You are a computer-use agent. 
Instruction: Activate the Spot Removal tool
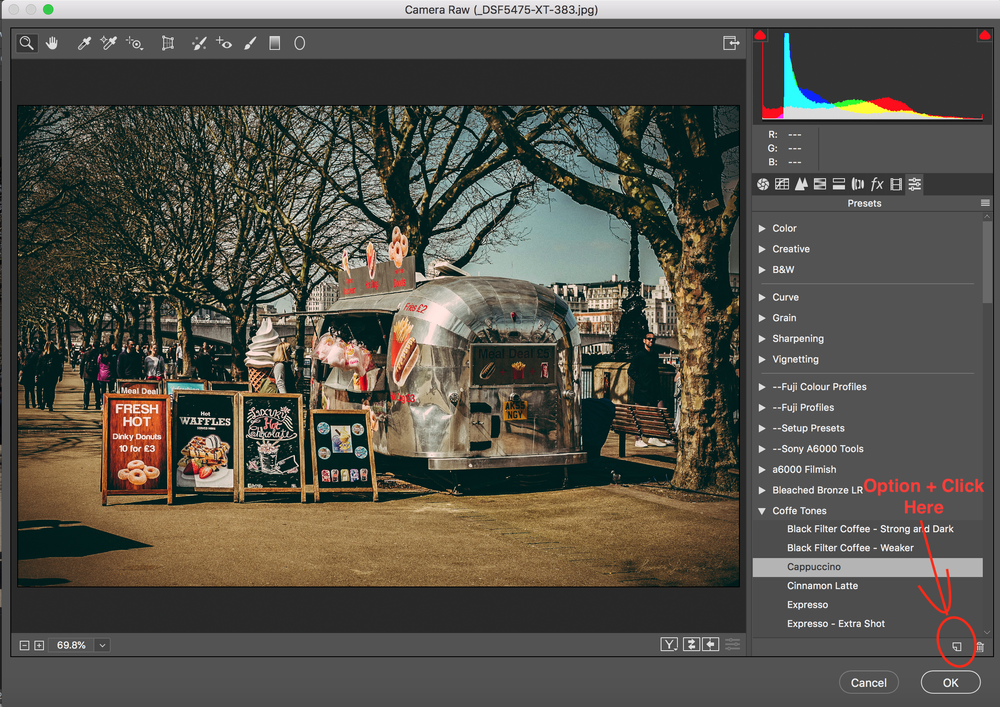[x=199, y=43]
